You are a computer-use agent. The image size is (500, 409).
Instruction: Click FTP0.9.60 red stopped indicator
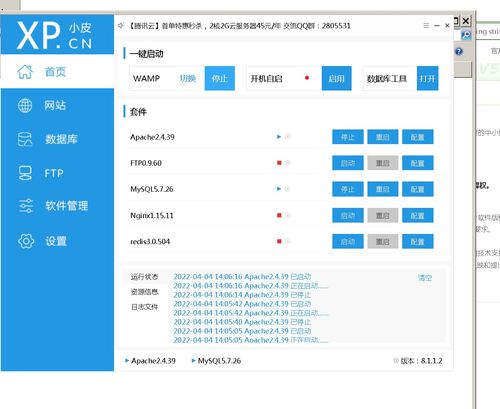tap(279, 163)
